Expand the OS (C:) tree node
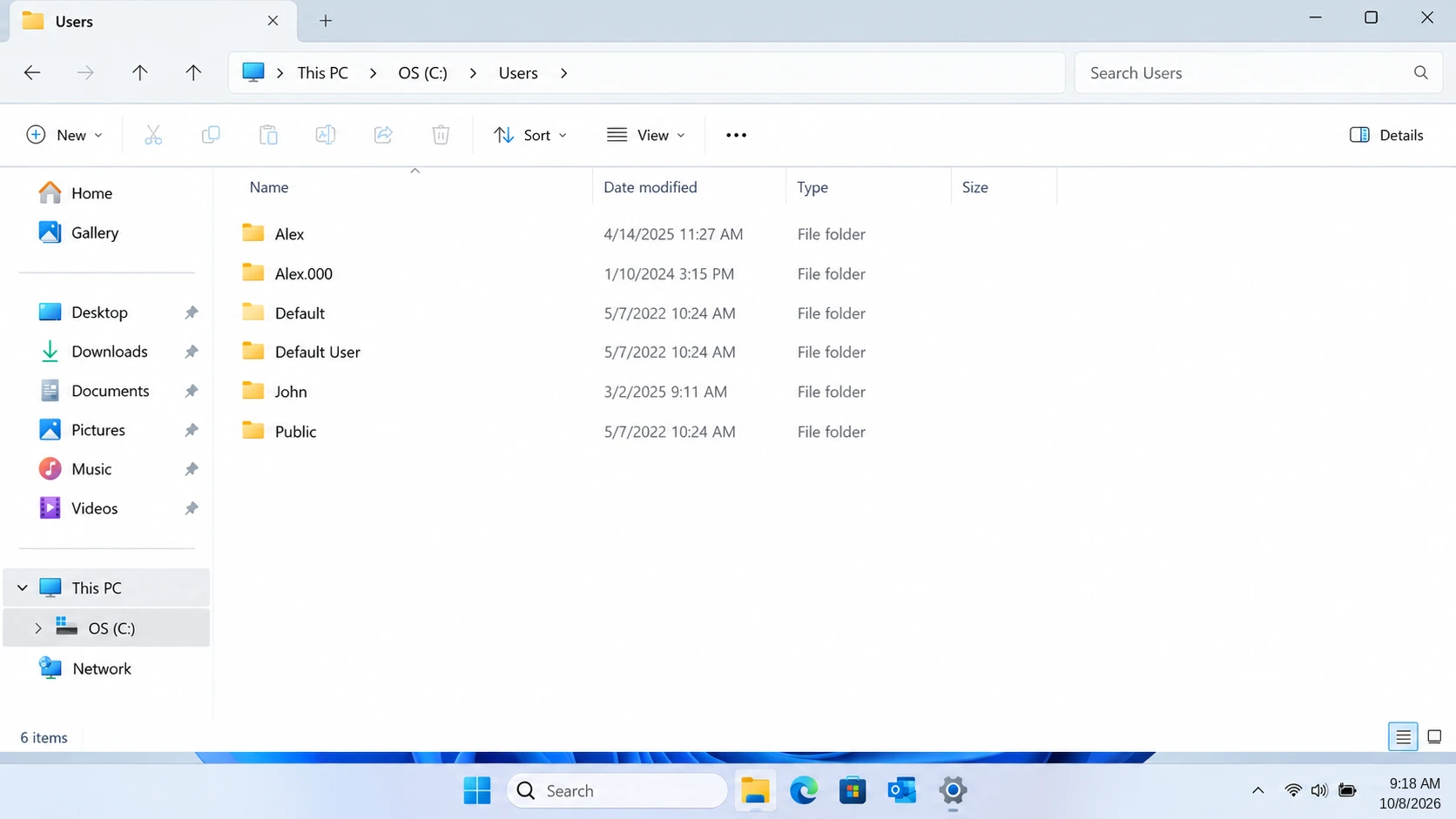Image resolution: width=1456 pixels, height=819 pixels. point(38,628)
